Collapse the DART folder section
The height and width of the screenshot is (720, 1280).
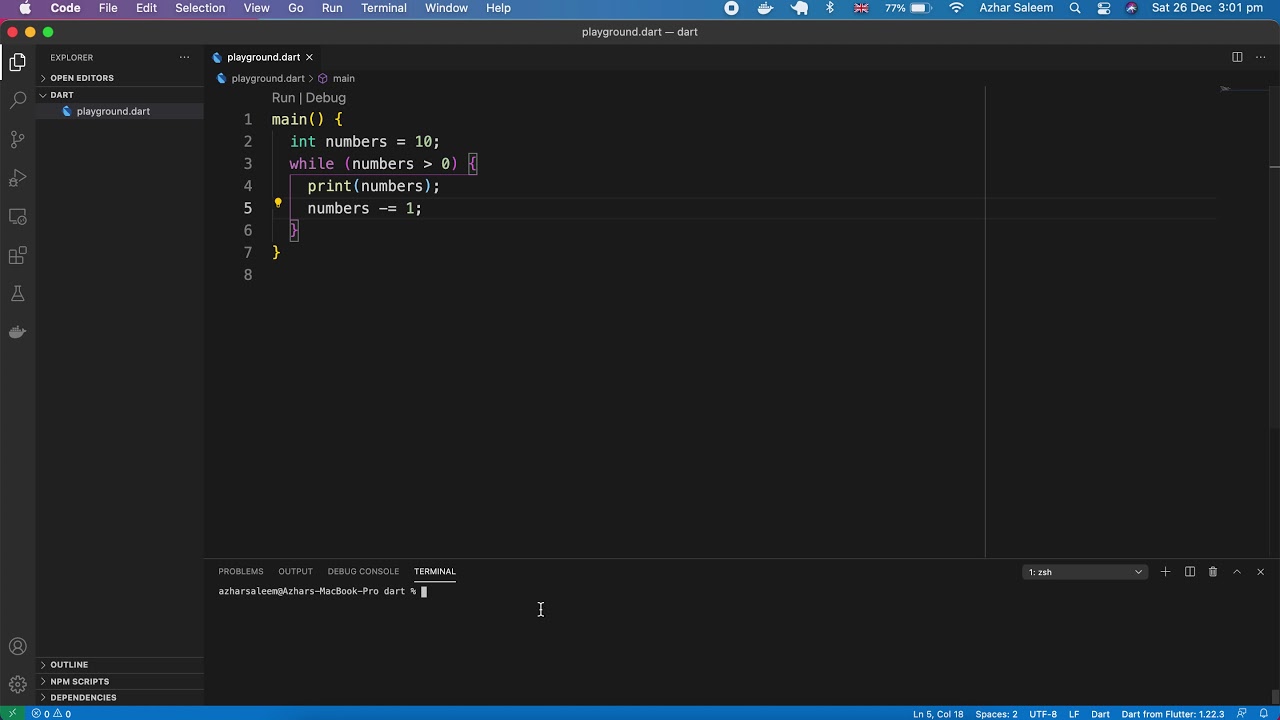click(x=120, y=95)
